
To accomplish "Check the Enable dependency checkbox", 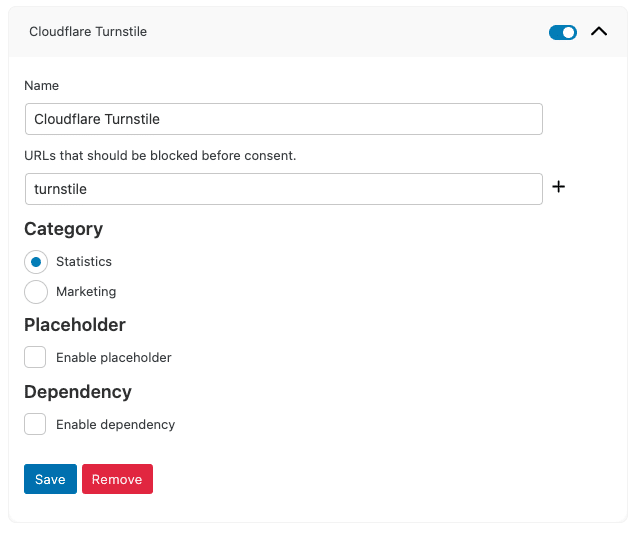I will tap(35, 424).
